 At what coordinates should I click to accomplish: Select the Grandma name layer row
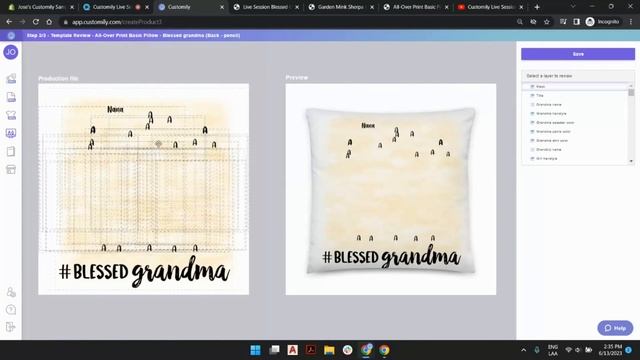pyautogui.click(x=576, y=104)
